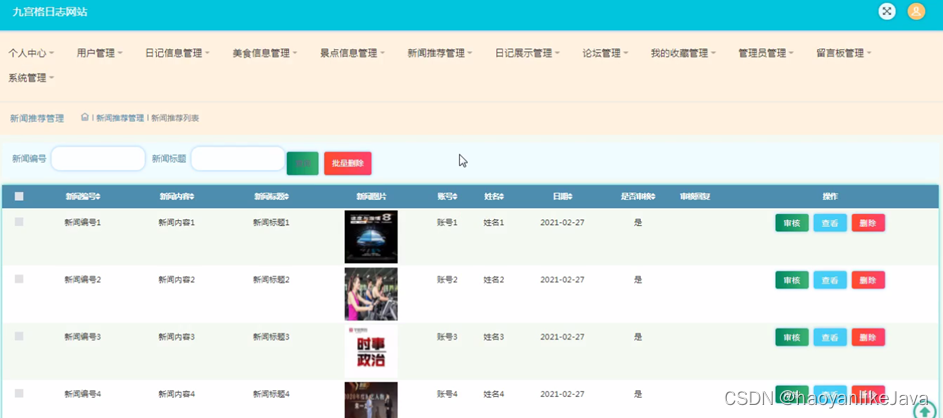Sort table by 姓名 column
This screenshot has height=418, width=943.
(494, 196)
